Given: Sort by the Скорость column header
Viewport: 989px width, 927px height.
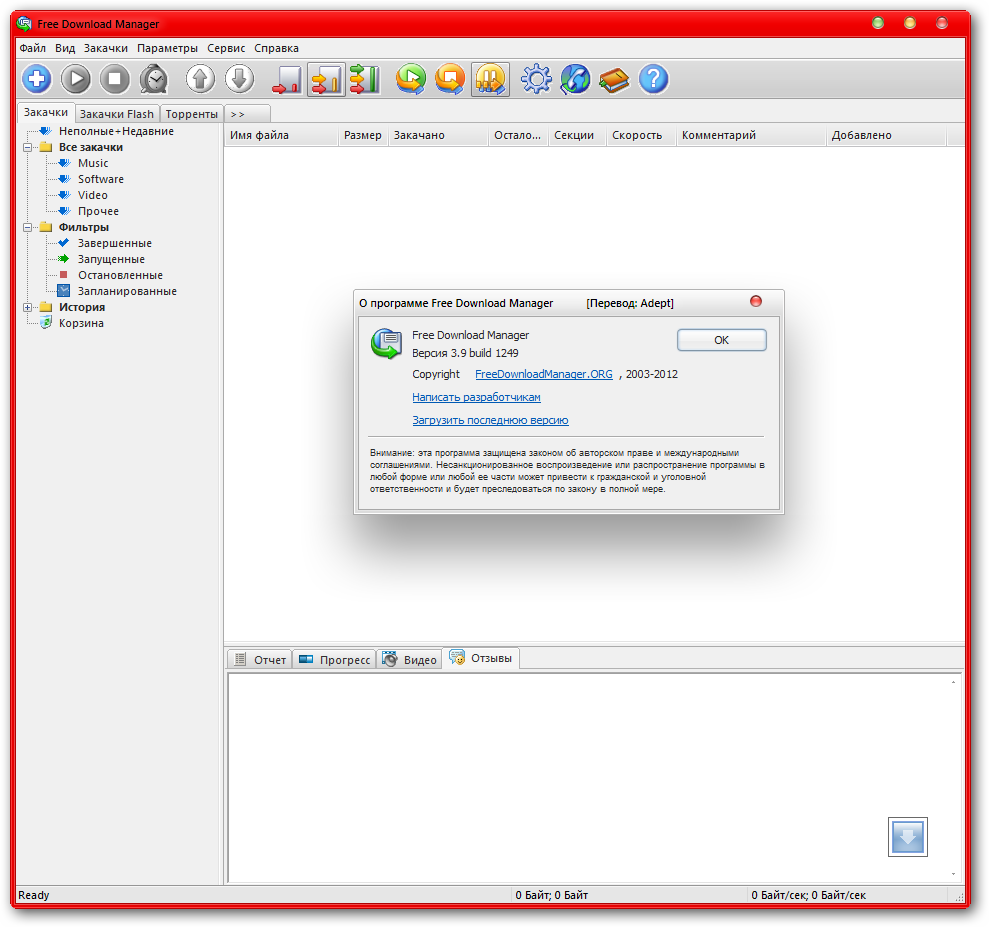Looking at the screenshot, I should (641, 135).
